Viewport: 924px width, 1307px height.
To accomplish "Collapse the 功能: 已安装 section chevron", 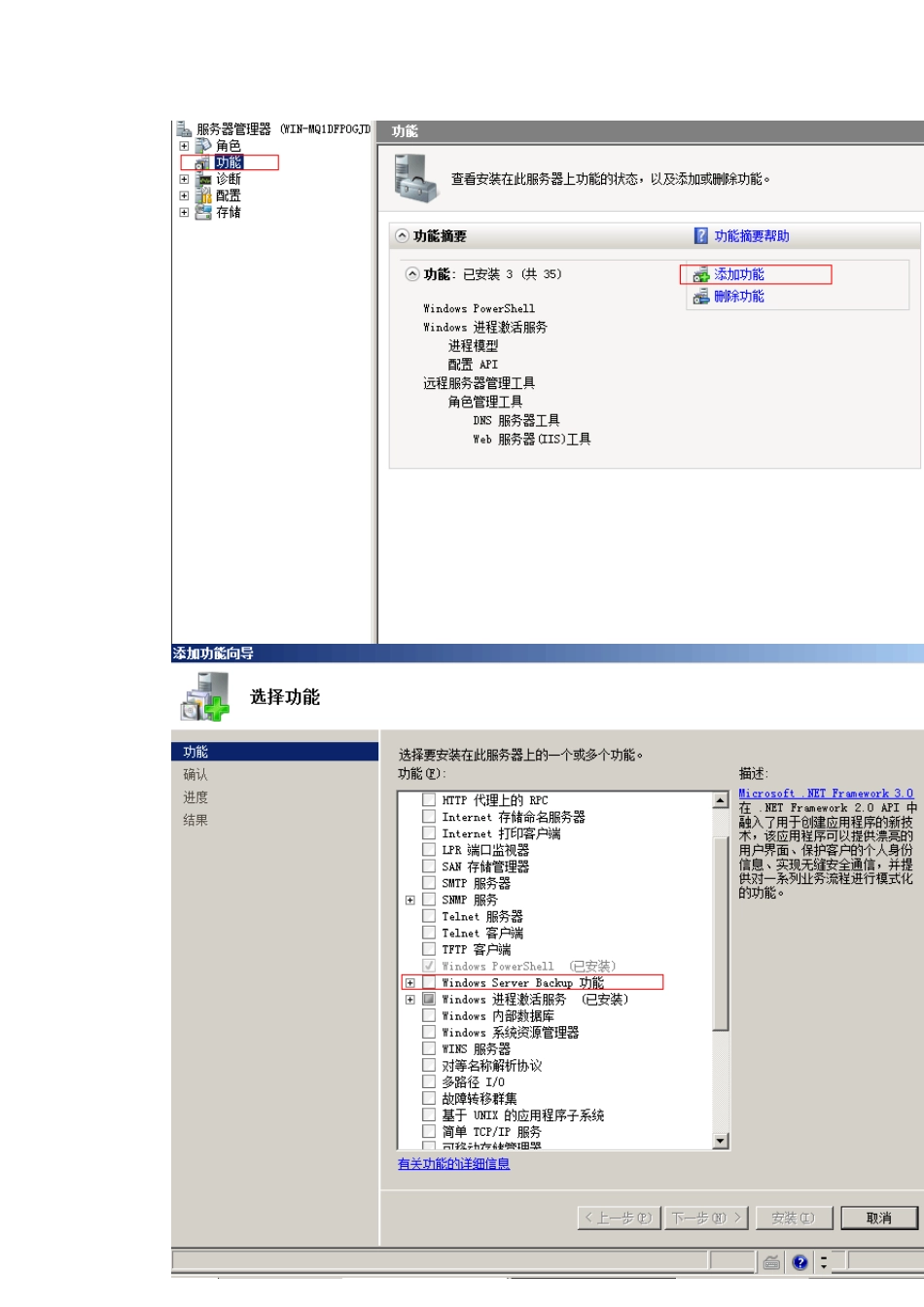I will click(x=412, y=274).
